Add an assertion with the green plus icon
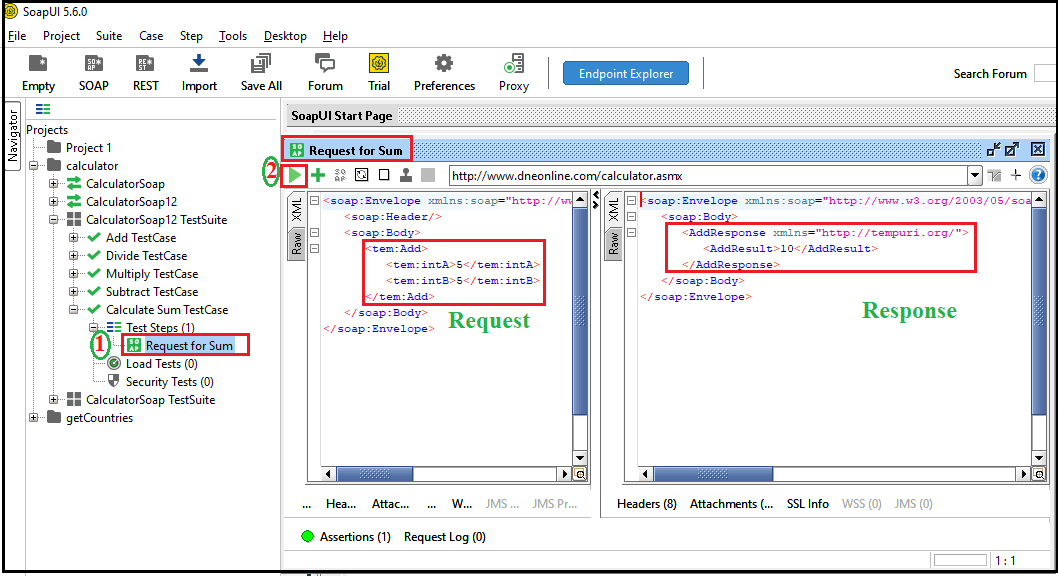Viewport: 1058px width, 576px height. [x=318, y=175]
